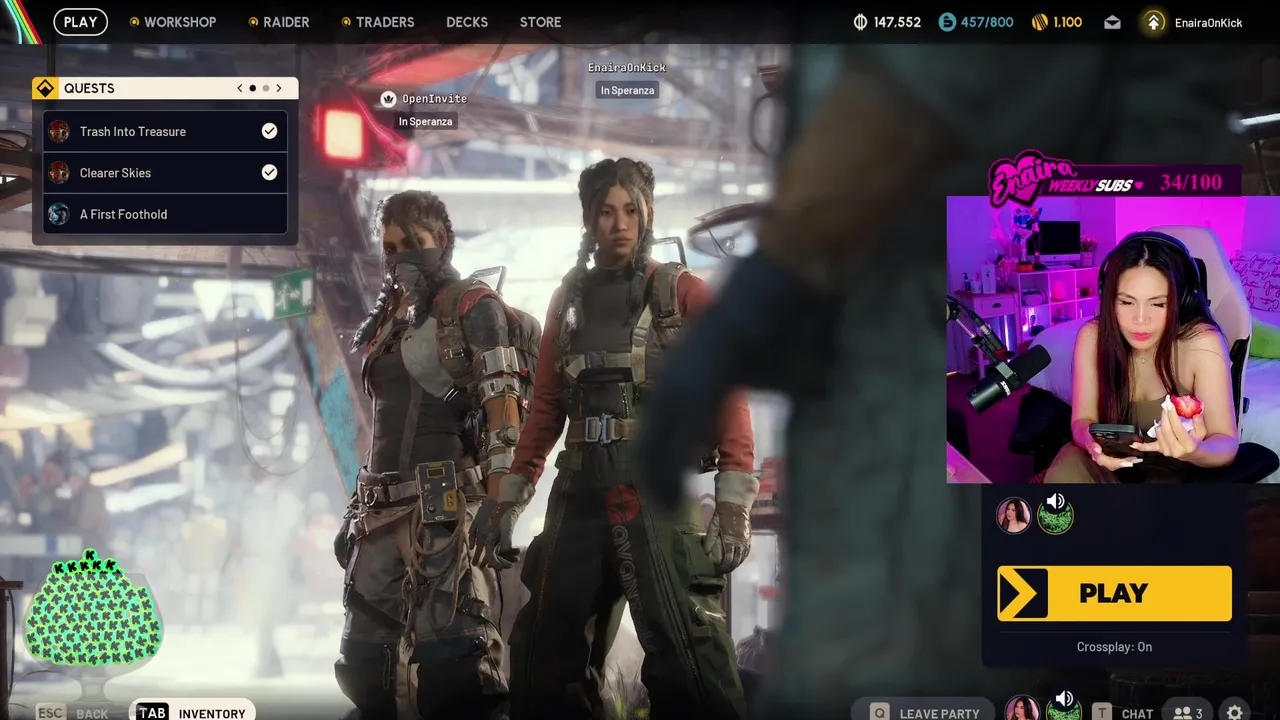Open the A First Foothold quest
This screenshot has width=1280, height=720.
165,214
